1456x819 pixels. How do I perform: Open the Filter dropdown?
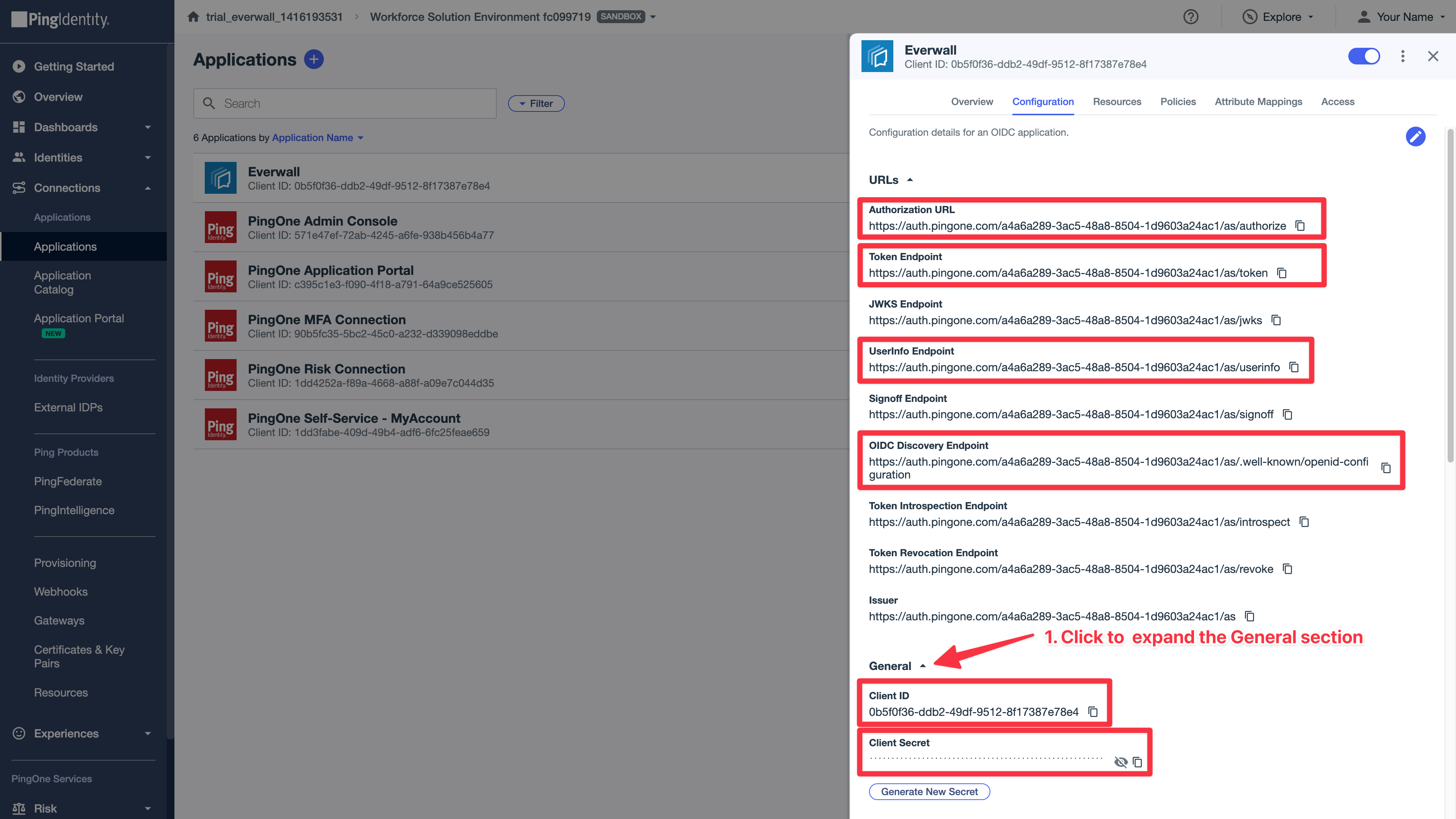[x=536, y=104]
